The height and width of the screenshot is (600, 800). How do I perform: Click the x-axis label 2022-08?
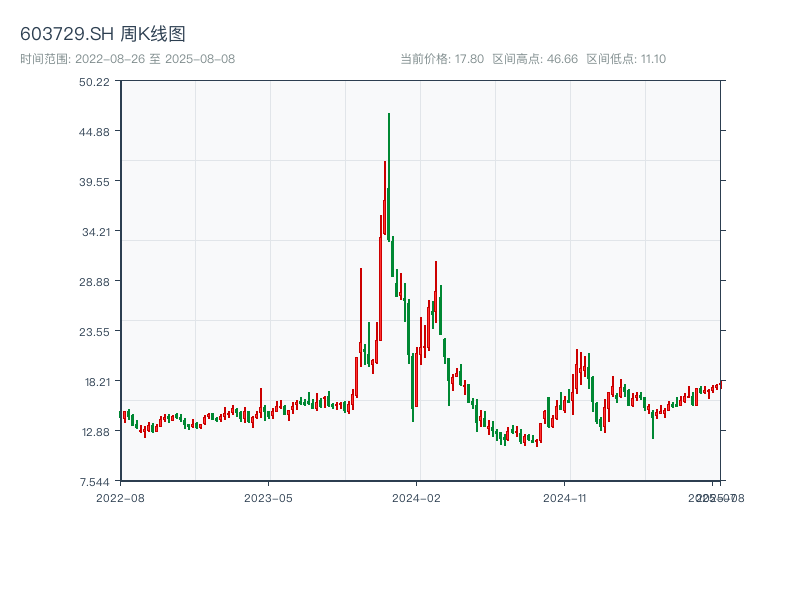point(120,498)
